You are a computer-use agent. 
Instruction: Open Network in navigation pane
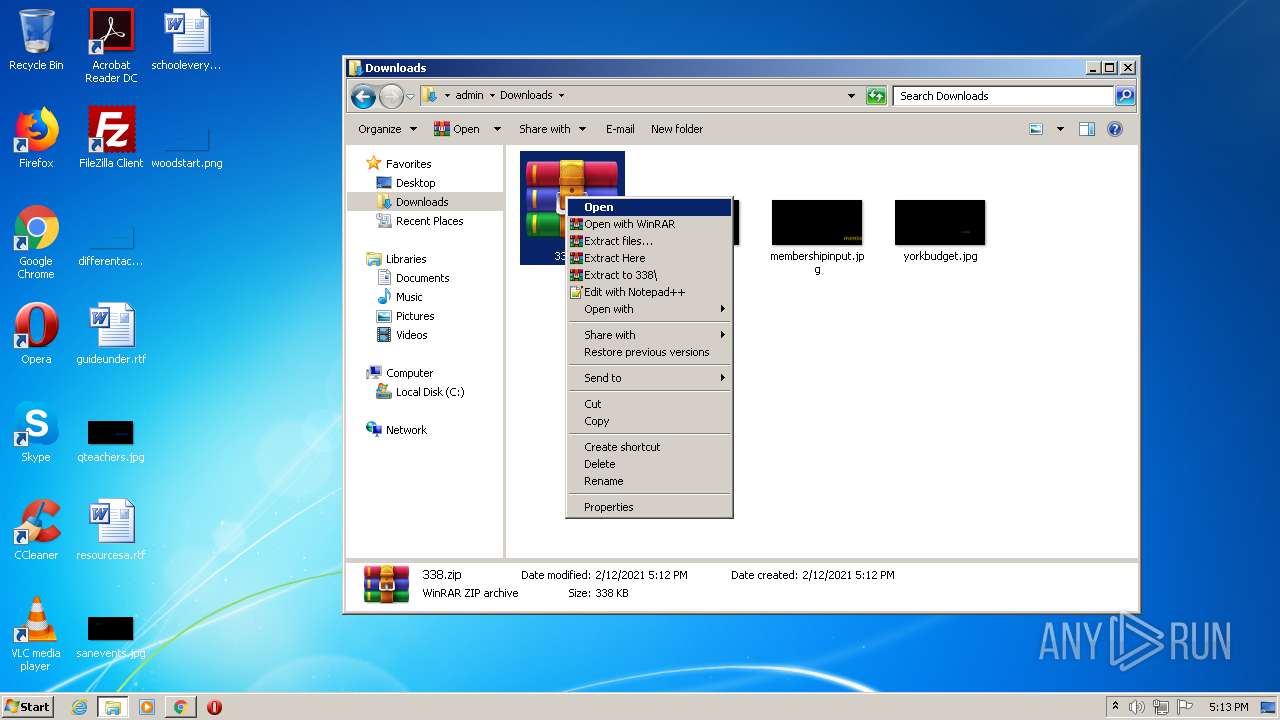[406, 430]
